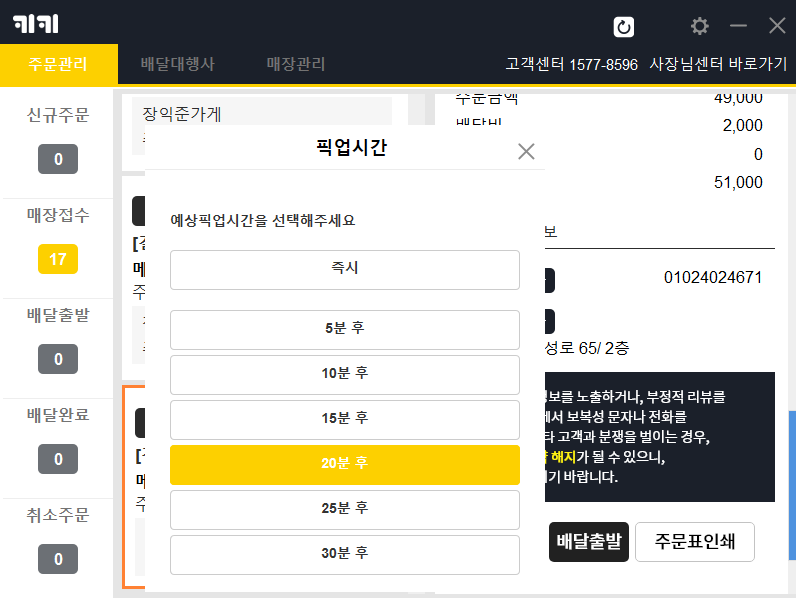Minimize the application window

738,25
